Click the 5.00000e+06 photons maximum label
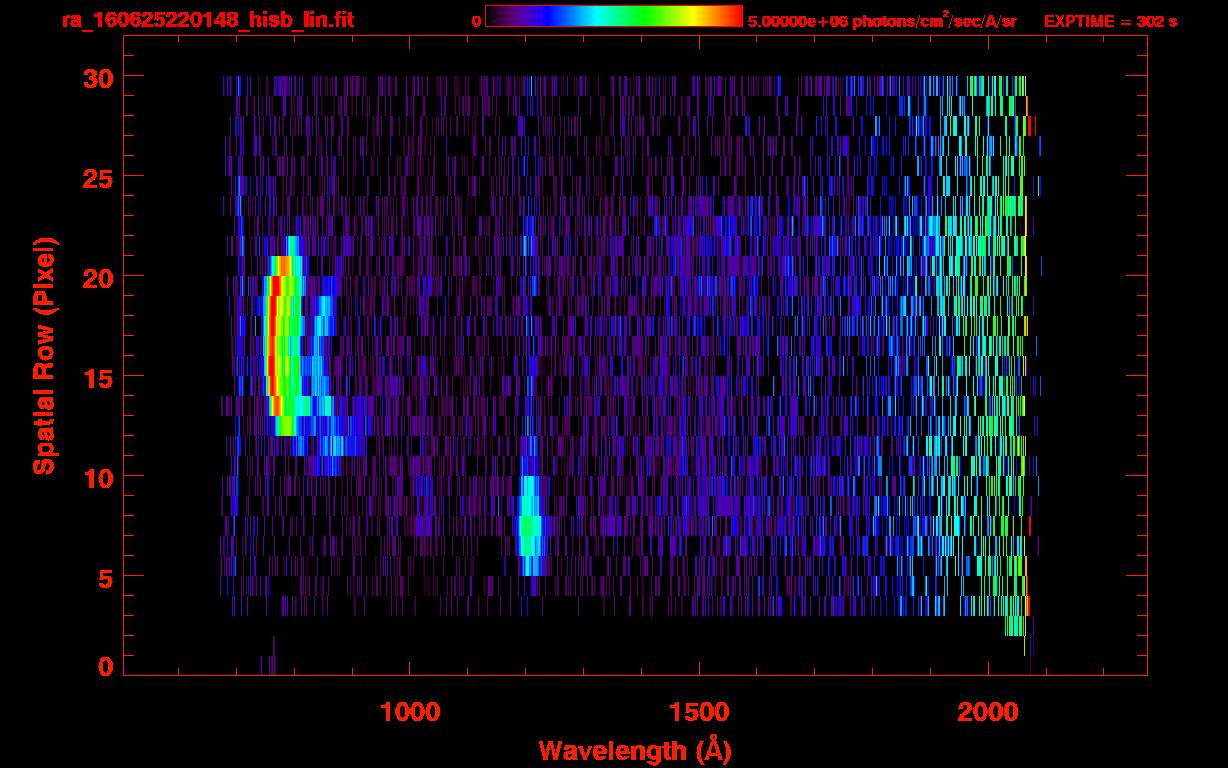 click(x=882, y=21)
